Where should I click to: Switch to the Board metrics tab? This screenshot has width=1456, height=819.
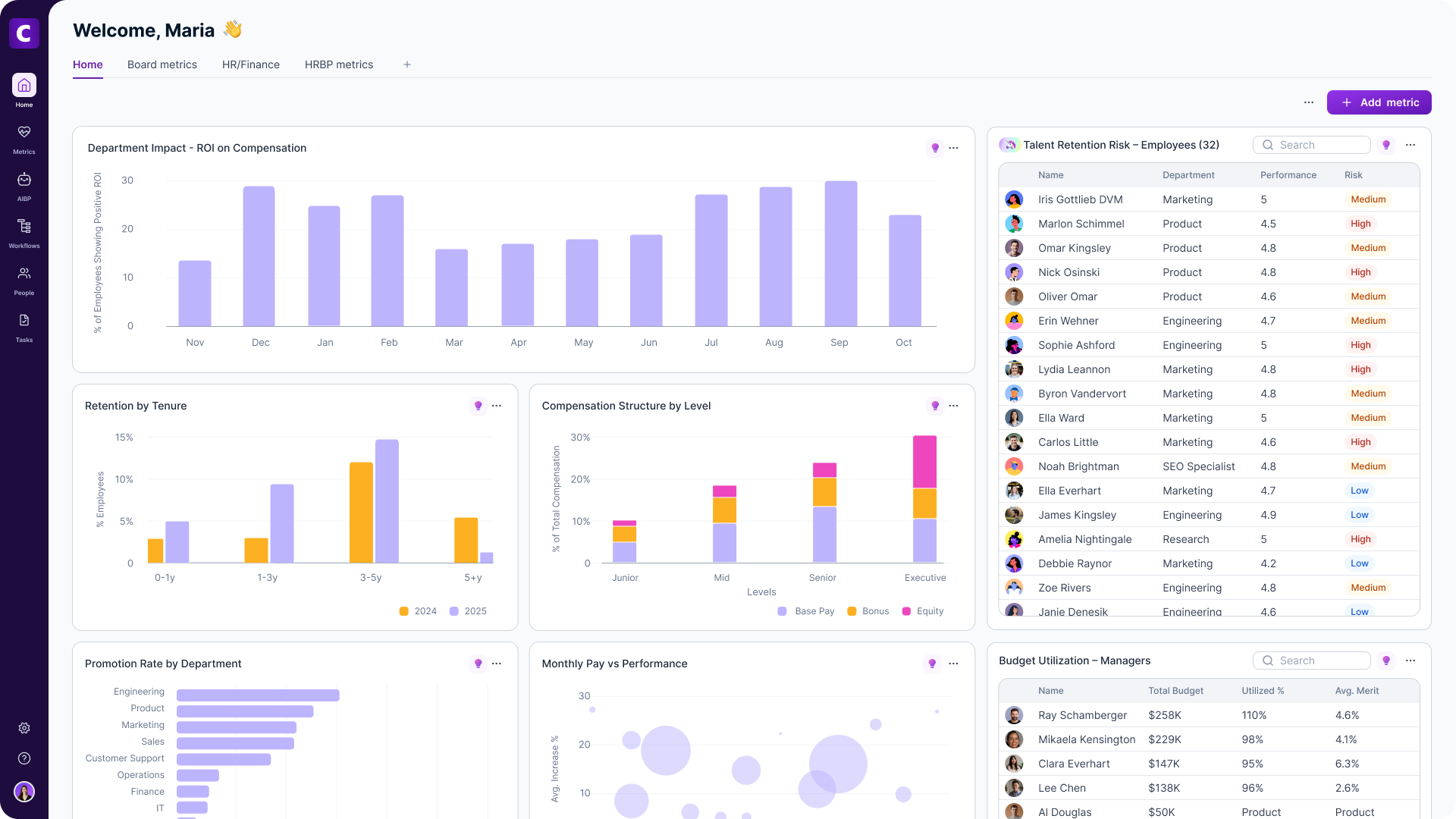(162, 64)
